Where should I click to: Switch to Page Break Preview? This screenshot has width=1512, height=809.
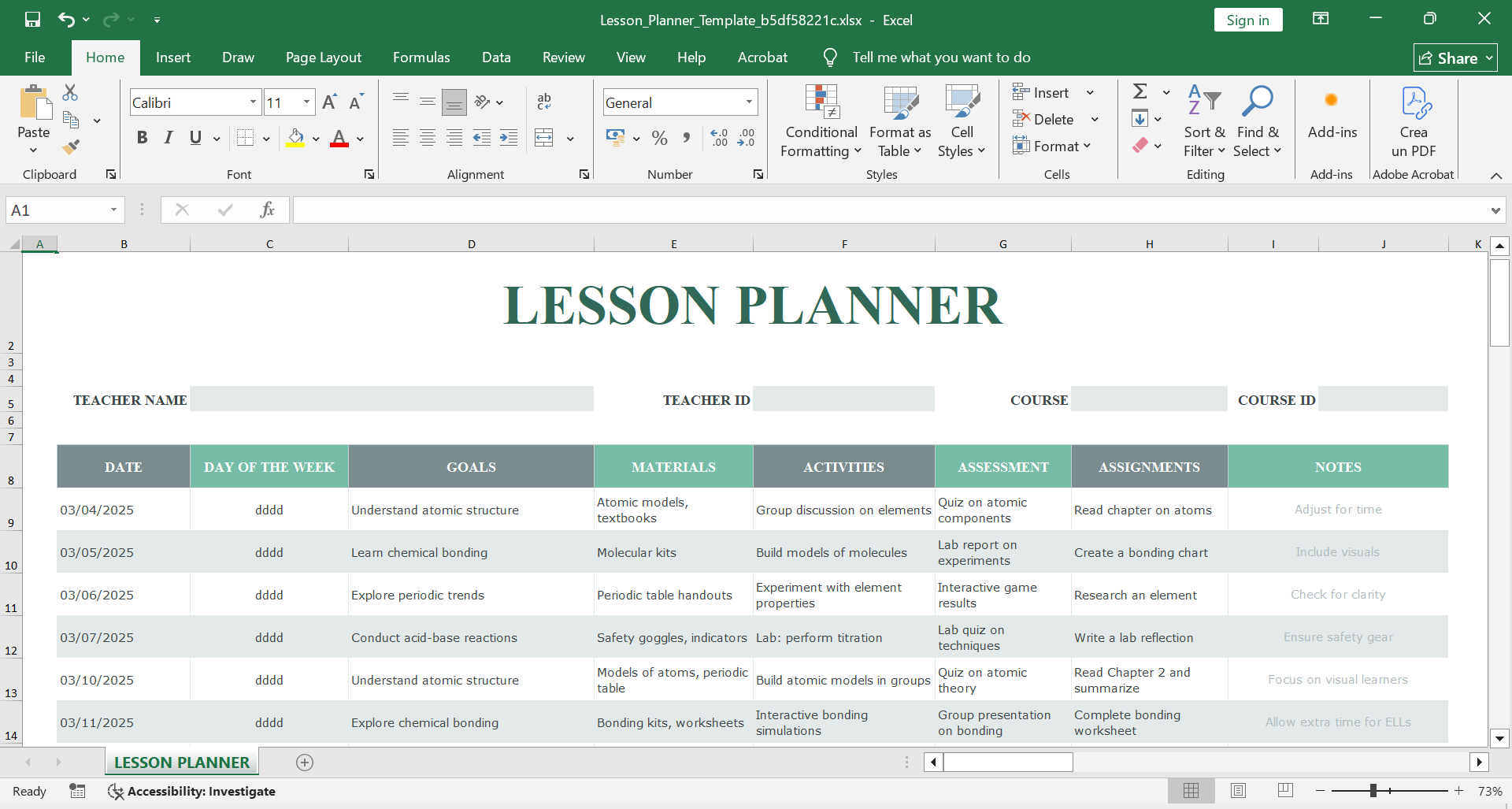pos(1285,790)
